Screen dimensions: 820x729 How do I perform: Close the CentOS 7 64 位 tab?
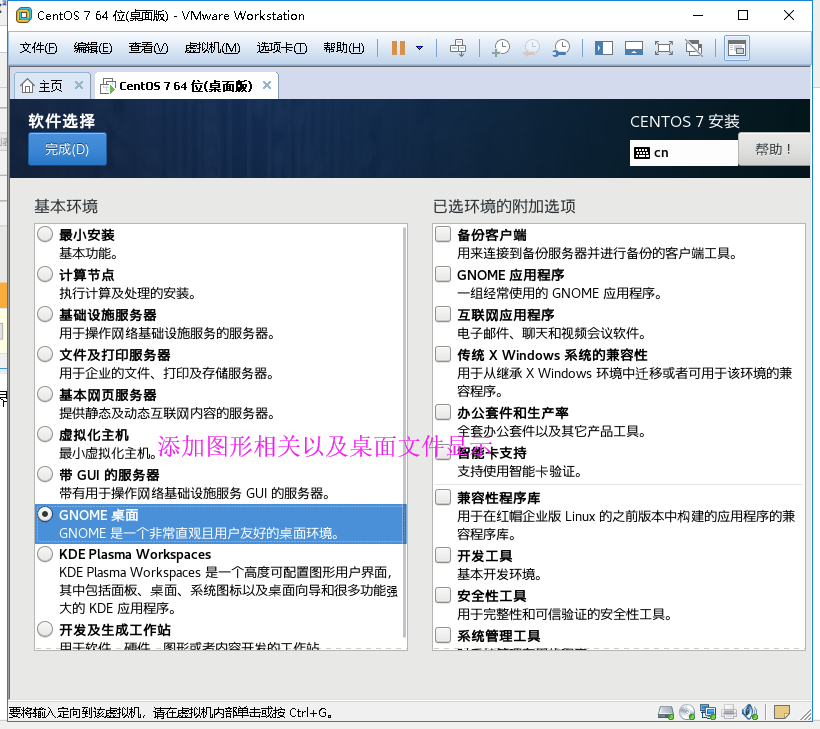pyautogui.click(x=267, y=85)
